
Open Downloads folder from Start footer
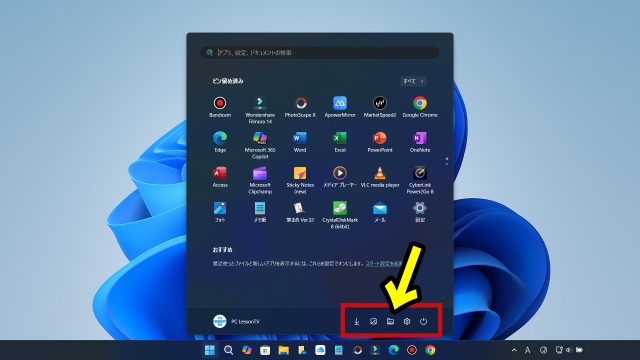pyautogui.click(x=356, y=322)
